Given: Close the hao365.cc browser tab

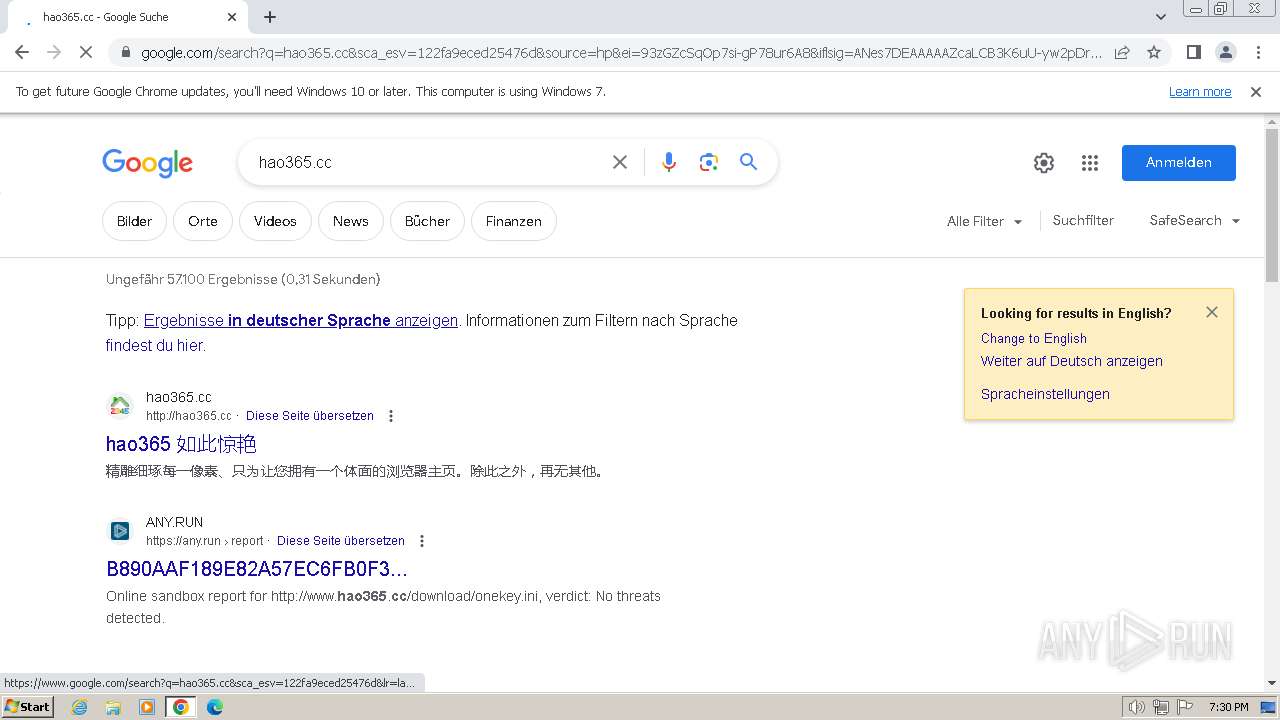Looking at the screenshot, I should pyautogui.click(x=232, y=17).
